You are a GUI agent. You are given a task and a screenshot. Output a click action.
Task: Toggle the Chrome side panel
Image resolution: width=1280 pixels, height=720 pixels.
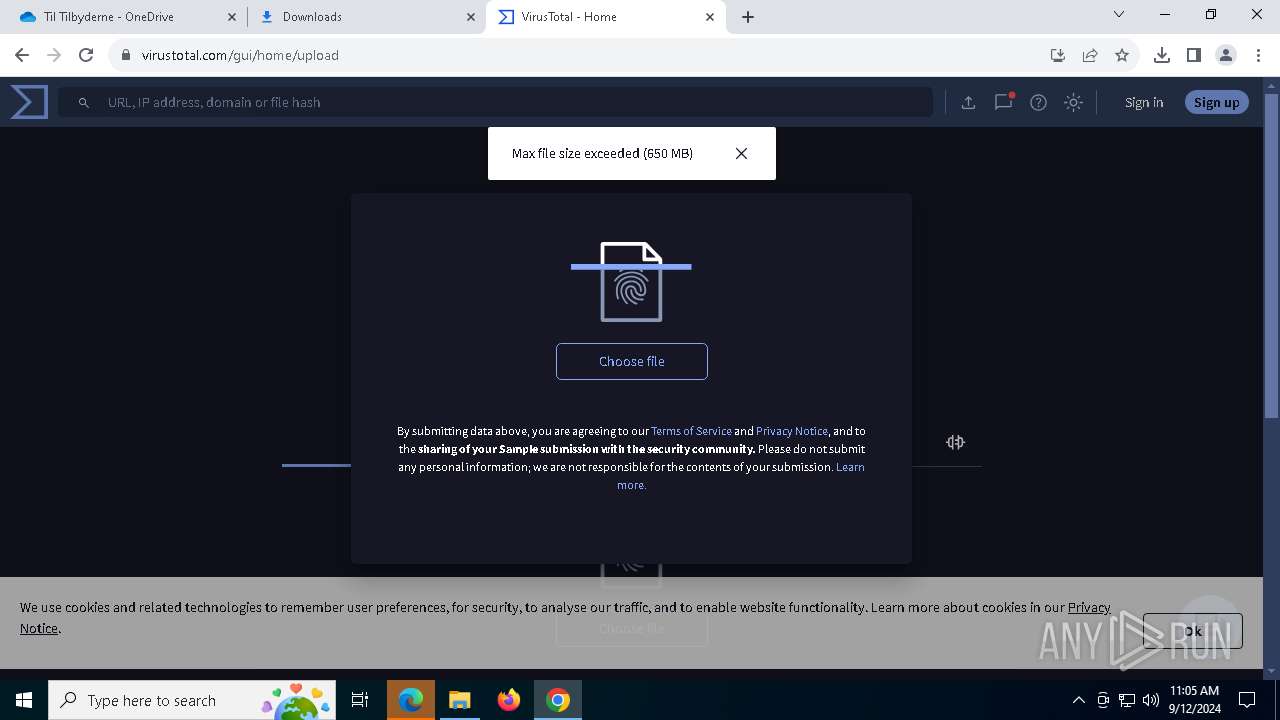coord(1194,55)
